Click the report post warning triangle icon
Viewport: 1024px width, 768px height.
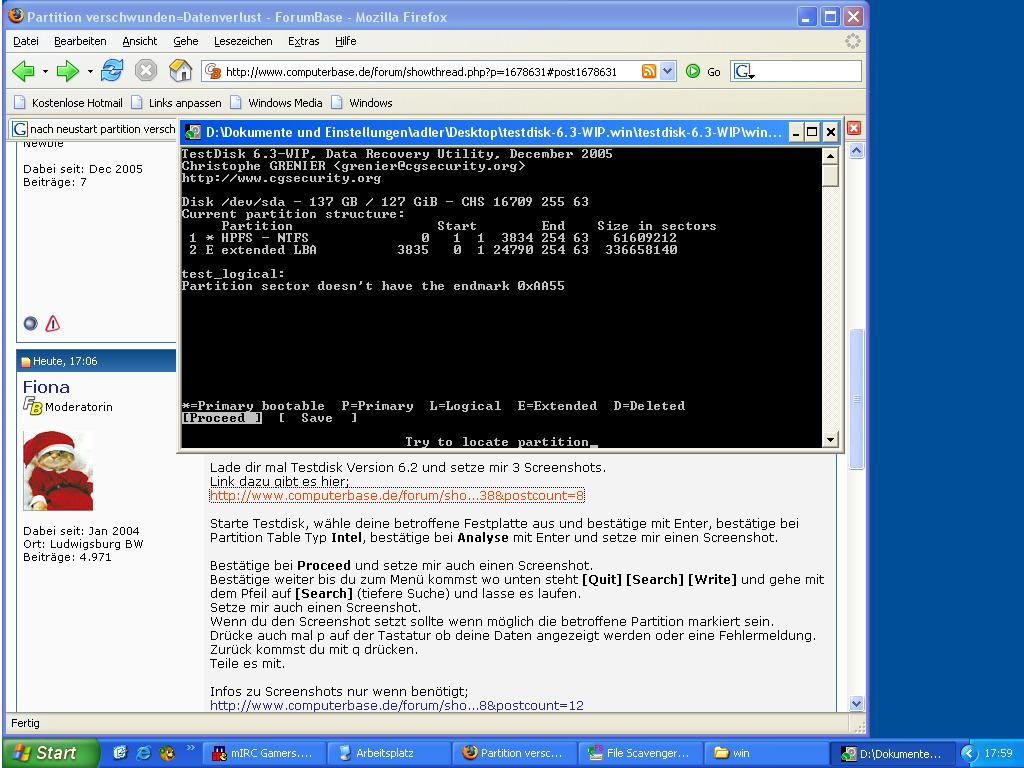click(53, 323)
